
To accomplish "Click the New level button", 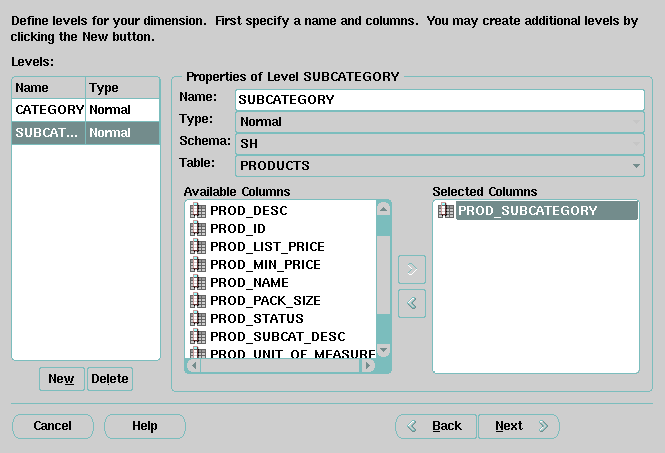I will tap(61, 379).
